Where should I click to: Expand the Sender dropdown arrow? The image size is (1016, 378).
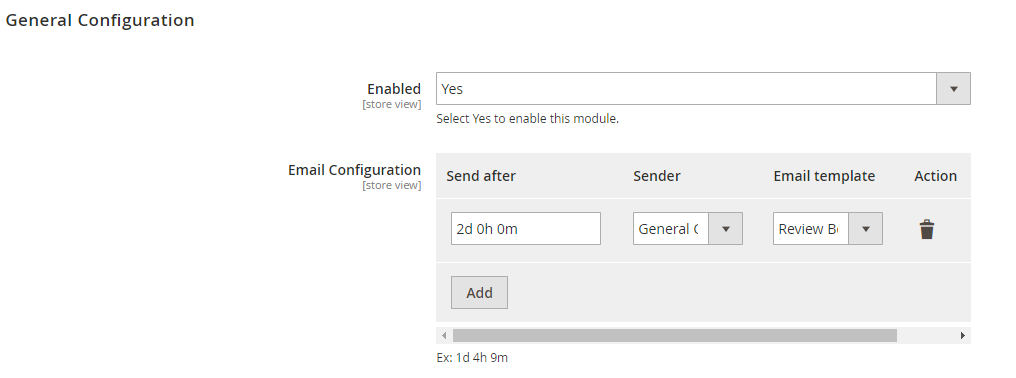(726, 229)
